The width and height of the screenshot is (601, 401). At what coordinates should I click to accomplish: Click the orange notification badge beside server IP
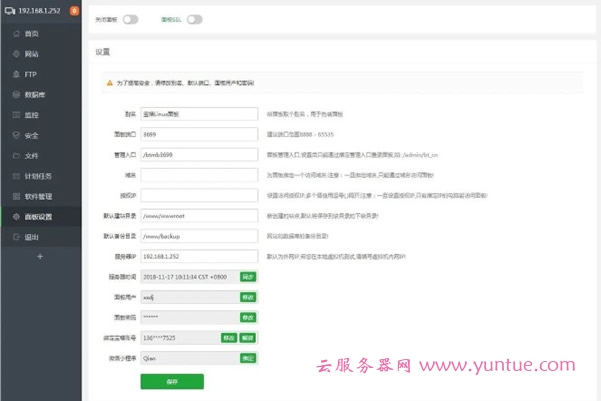pyautogui.click(x=74, y=10)
